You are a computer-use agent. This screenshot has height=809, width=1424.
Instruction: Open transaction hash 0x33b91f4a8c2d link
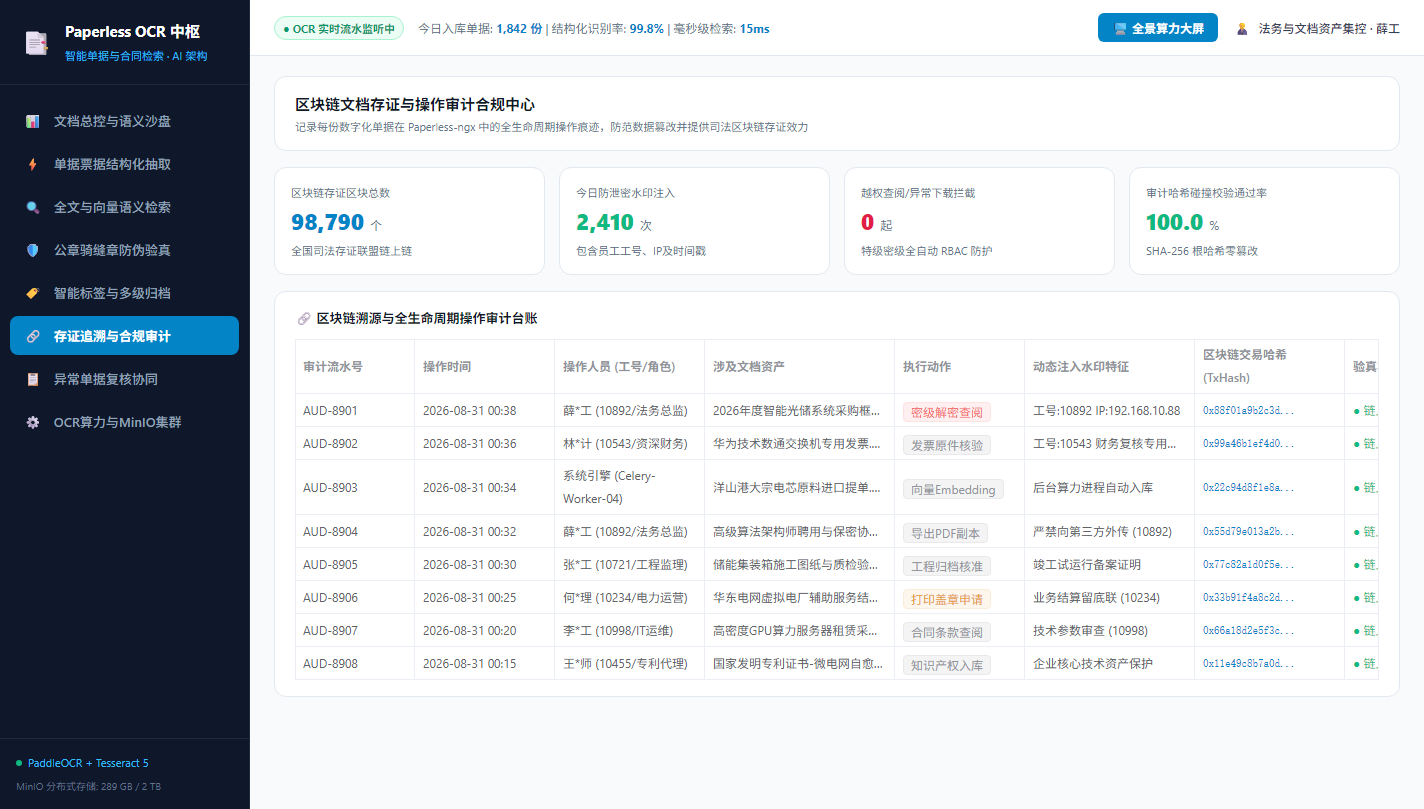[1248, 598]
